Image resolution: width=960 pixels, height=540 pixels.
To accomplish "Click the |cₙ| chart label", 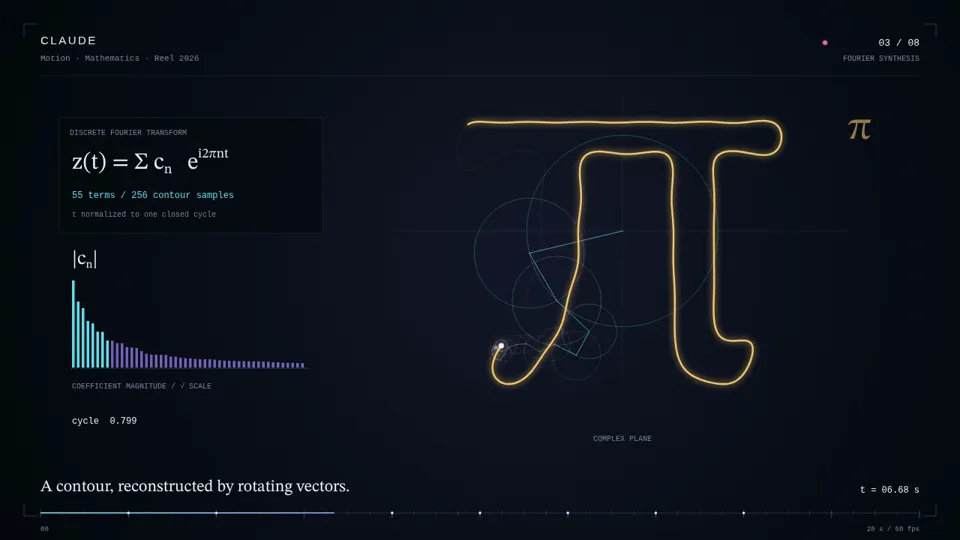I will [x=84, y=259].
